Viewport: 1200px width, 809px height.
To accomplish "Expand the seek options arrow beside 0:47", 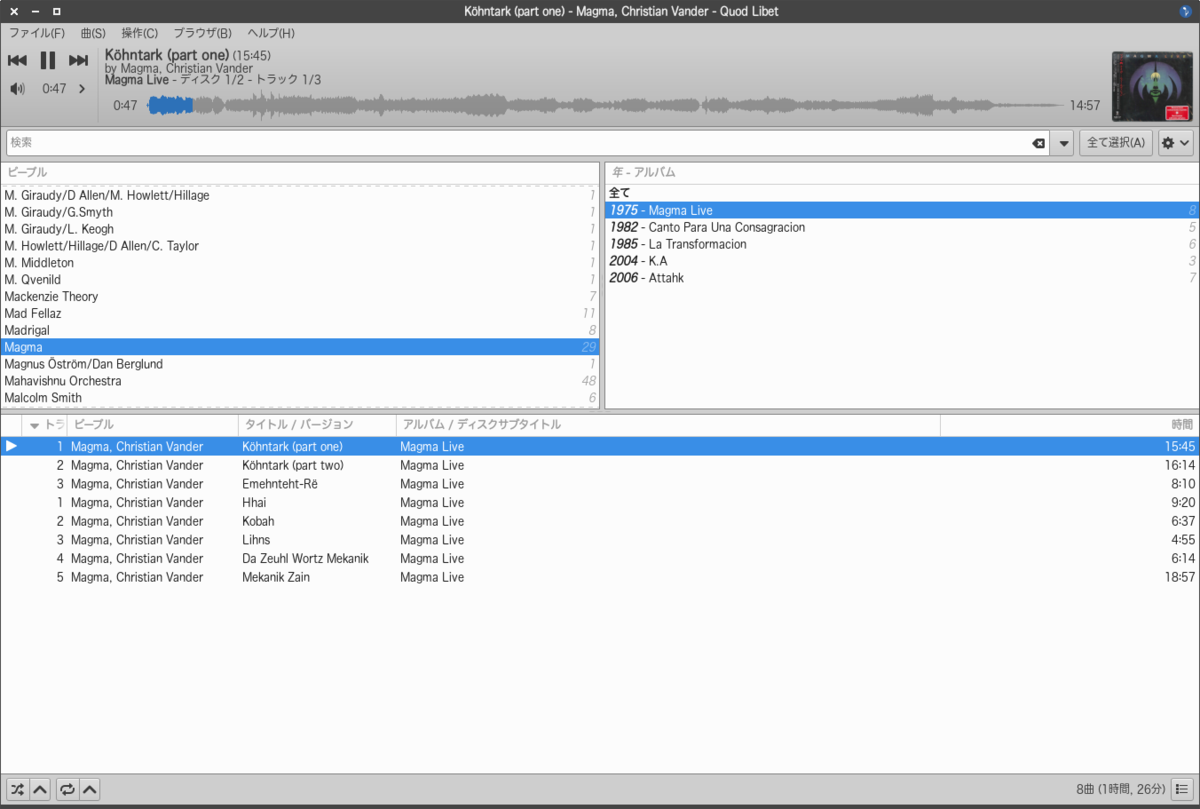I will [82, 88].
